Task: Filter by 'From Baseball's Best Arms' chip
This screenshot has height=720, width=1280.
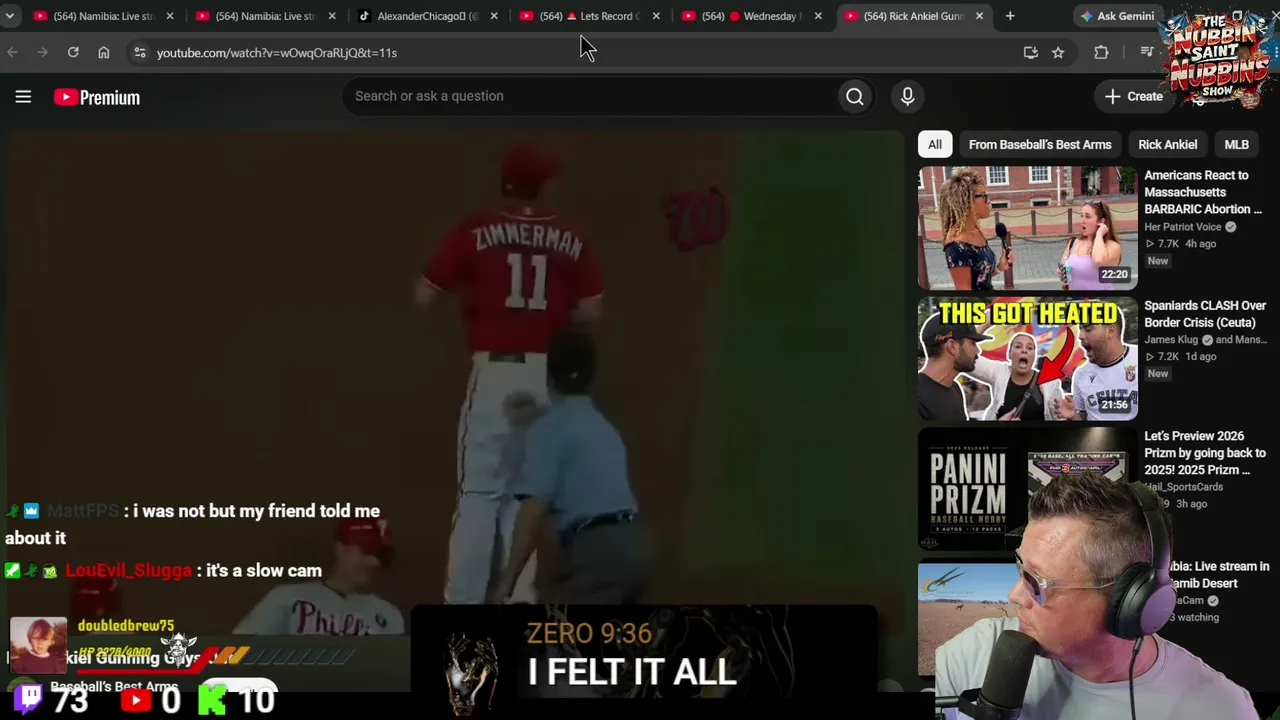Action: click(x=1040, y=144)
